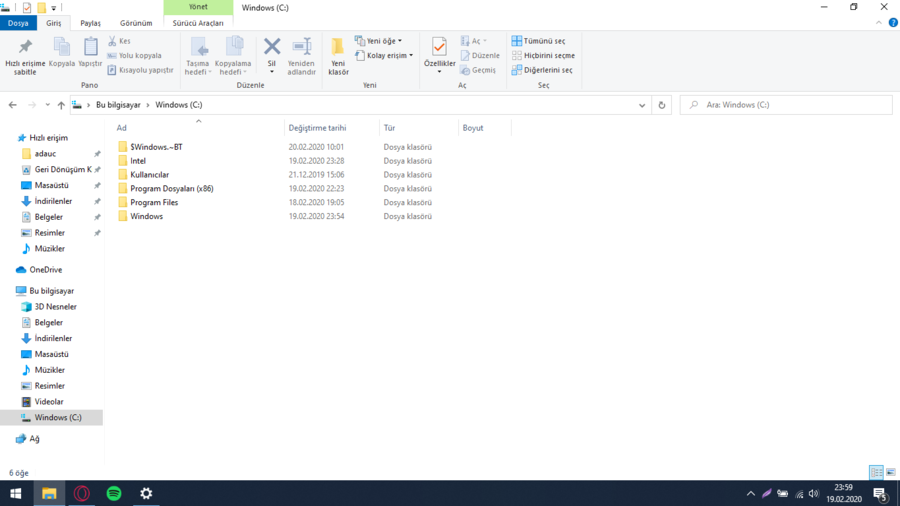This screenshot has width=900, height=506.
Task: Open the Görünüm ribbon tab
Action: pos(136,23)
